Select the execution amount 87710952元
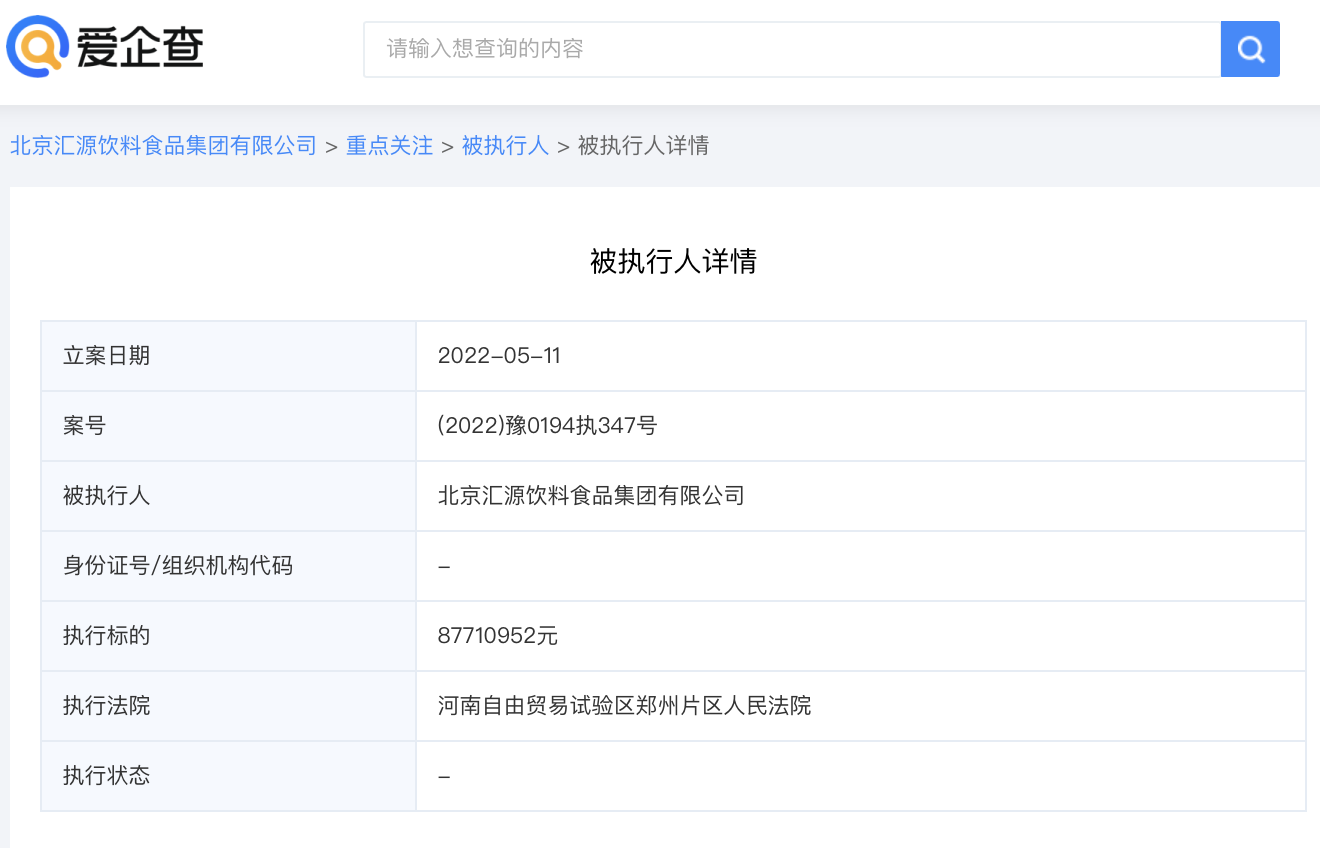1320x848 pixels. [499, 636]
